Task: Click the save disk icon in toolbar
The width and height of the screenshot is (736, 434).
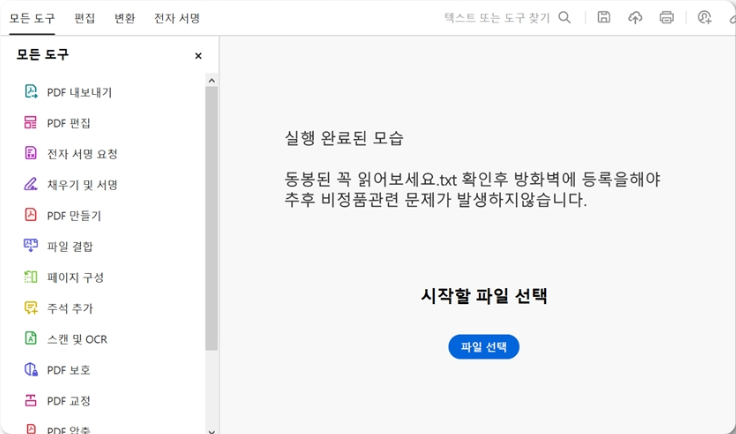Action: pos(604,17)
